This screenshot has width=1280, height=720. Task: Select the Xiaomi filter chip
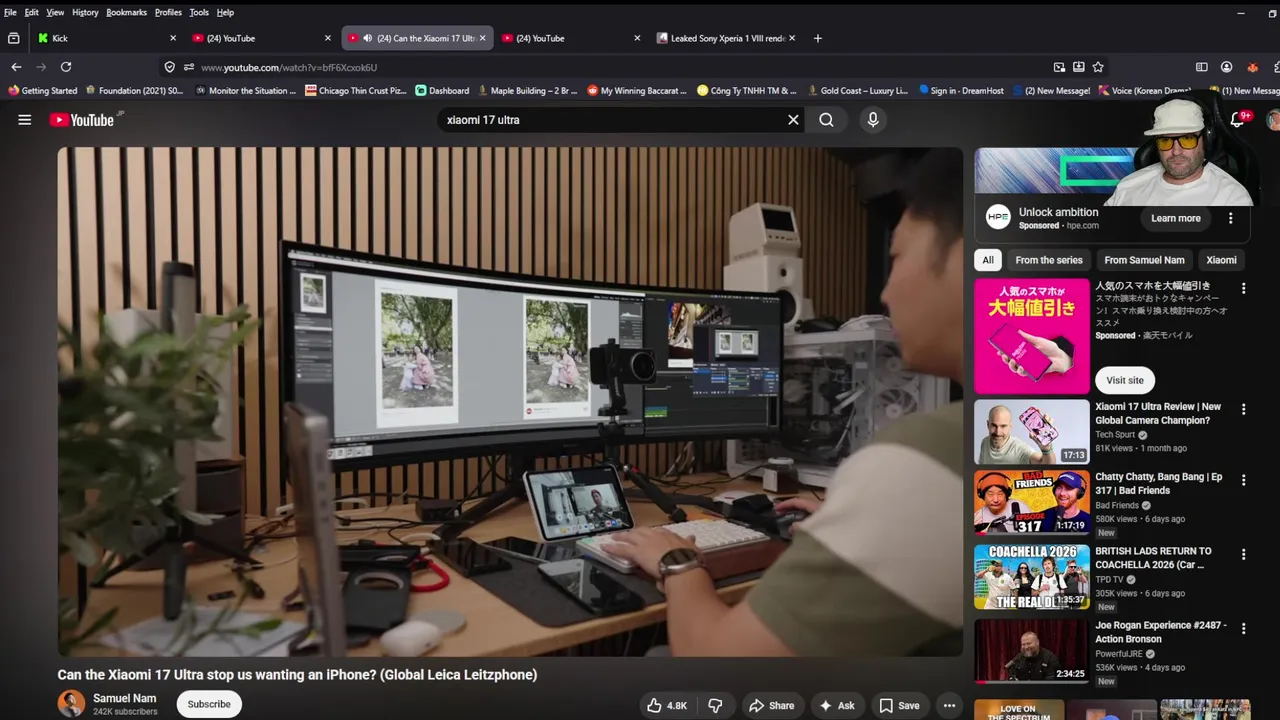coord(1221,260)
